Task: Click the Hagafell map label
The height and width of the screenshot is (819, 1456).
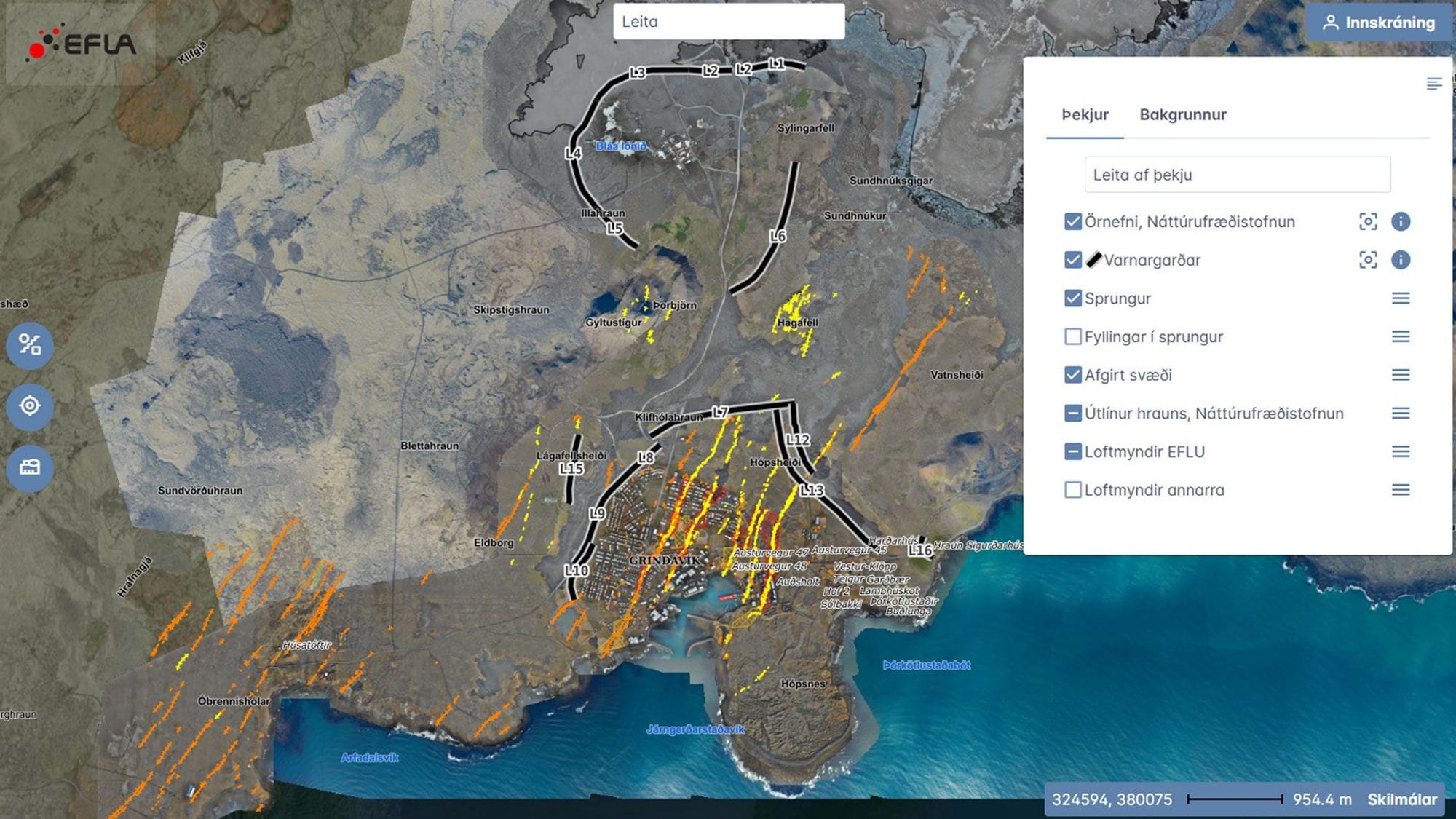Action: [x=798, y=323]
